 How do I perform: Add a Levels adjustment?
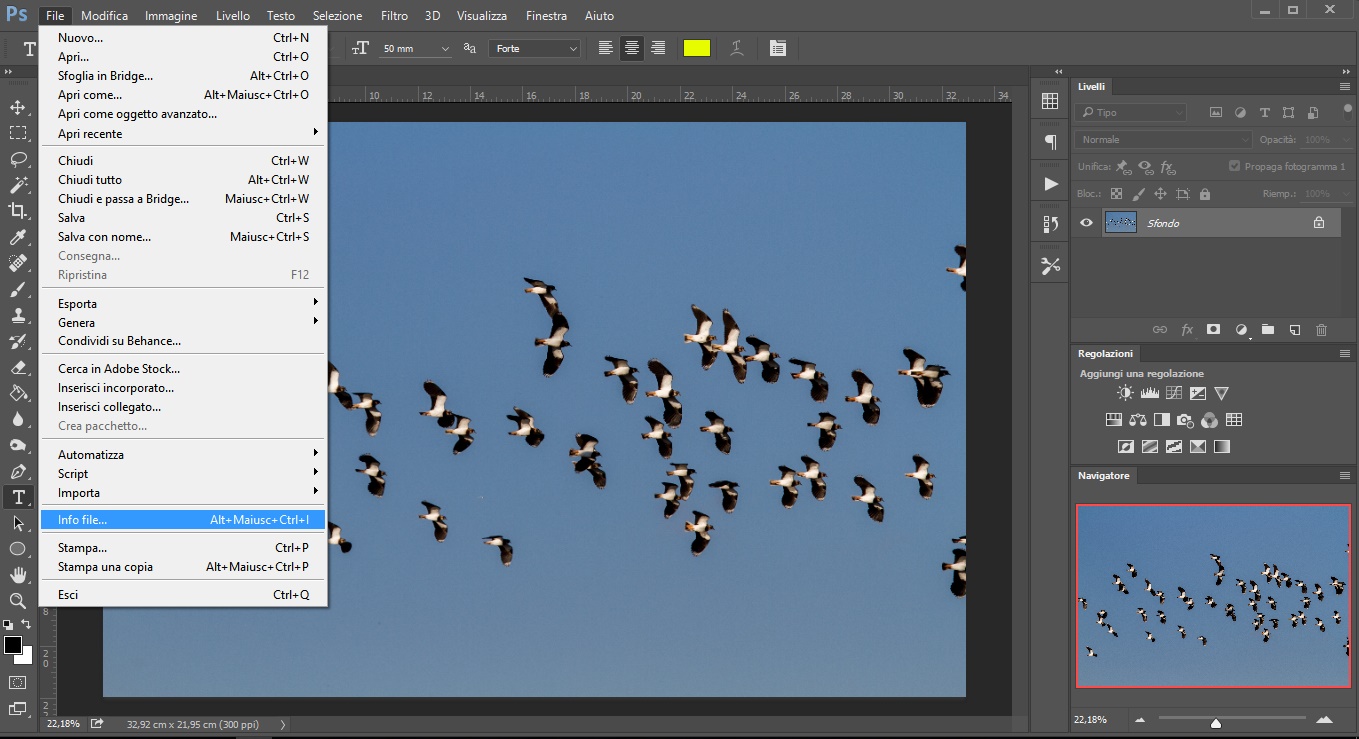pos(1150,393)
